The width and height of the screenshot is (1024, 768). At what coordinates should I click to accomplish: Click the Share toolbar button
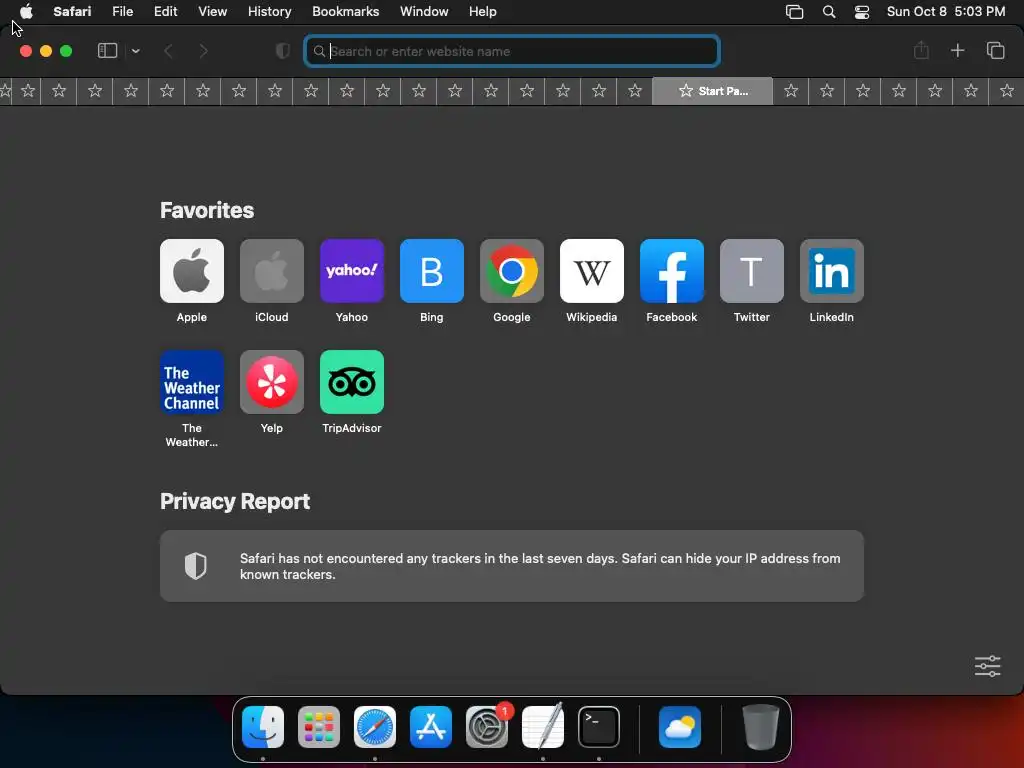tap(921, 50)
